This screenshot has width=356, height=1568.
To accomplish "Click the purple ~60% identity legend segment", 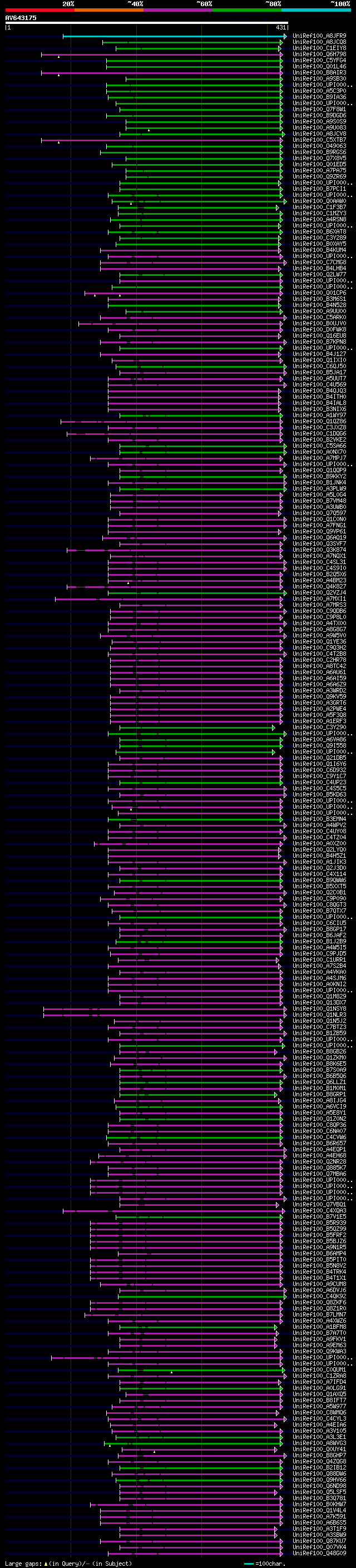I will click(179, 10).
